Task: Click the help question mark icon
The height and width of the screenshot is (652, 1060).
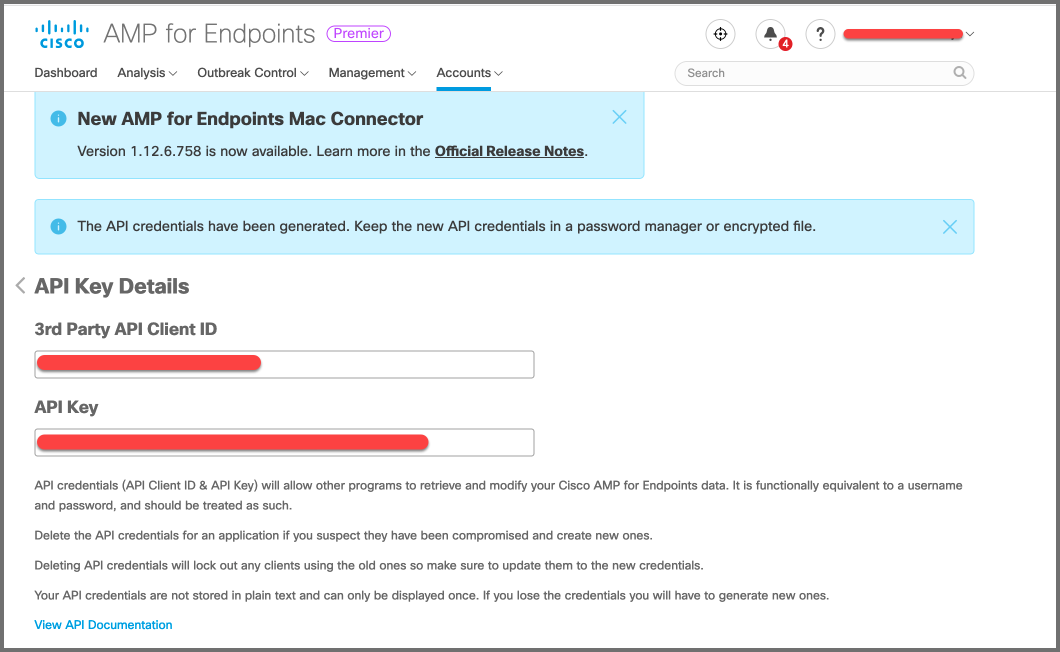Action: click(820, 34)
